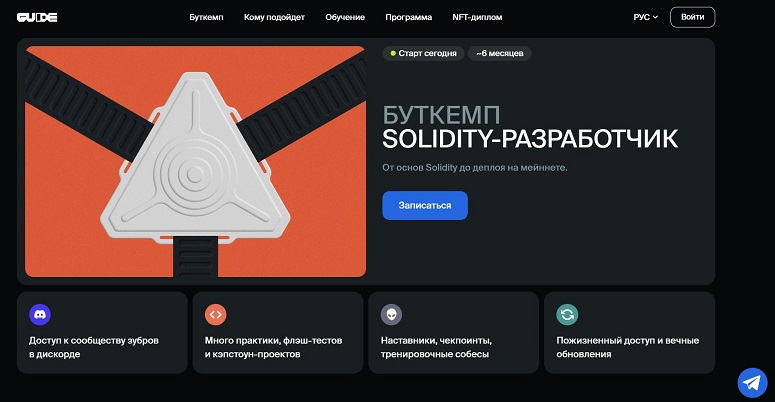The width and height of the screenshot is (775, 402).
Task: Click the green dot start indicator
Action: click(x=393, y=53)
